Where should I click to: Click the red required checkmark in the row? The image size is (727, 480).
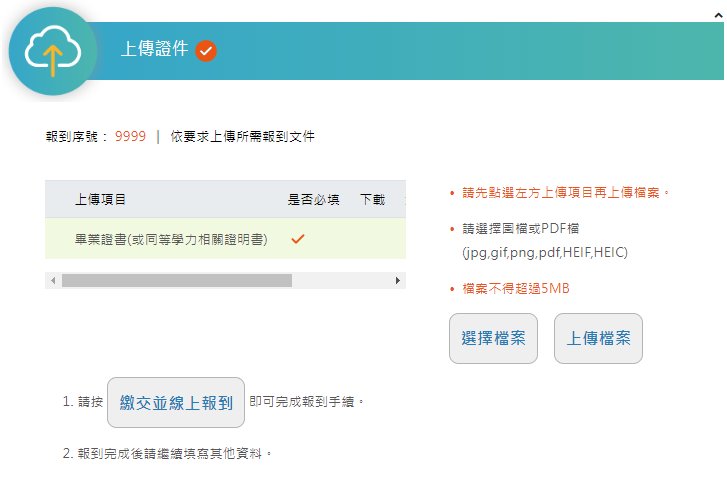point(297,239)
